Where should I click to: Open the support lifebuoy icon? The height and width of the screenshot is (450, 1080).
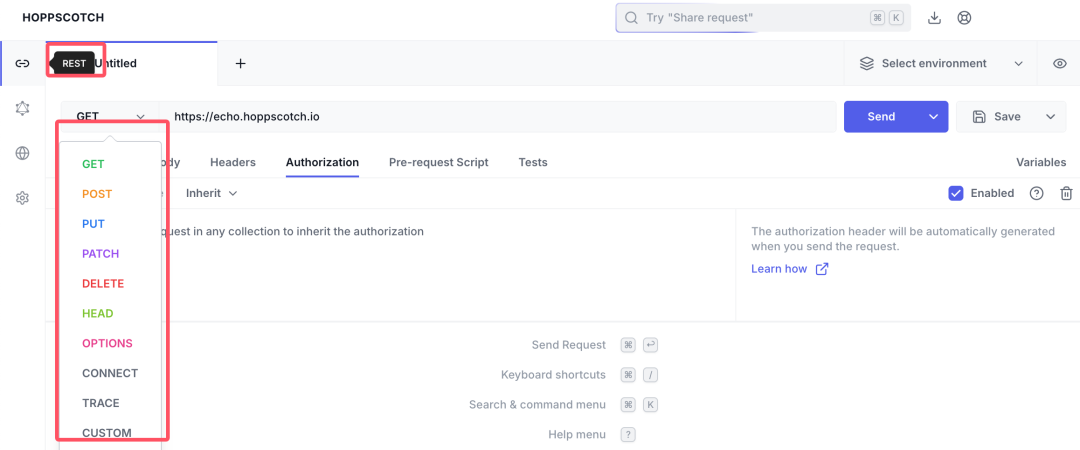point(964,18)
